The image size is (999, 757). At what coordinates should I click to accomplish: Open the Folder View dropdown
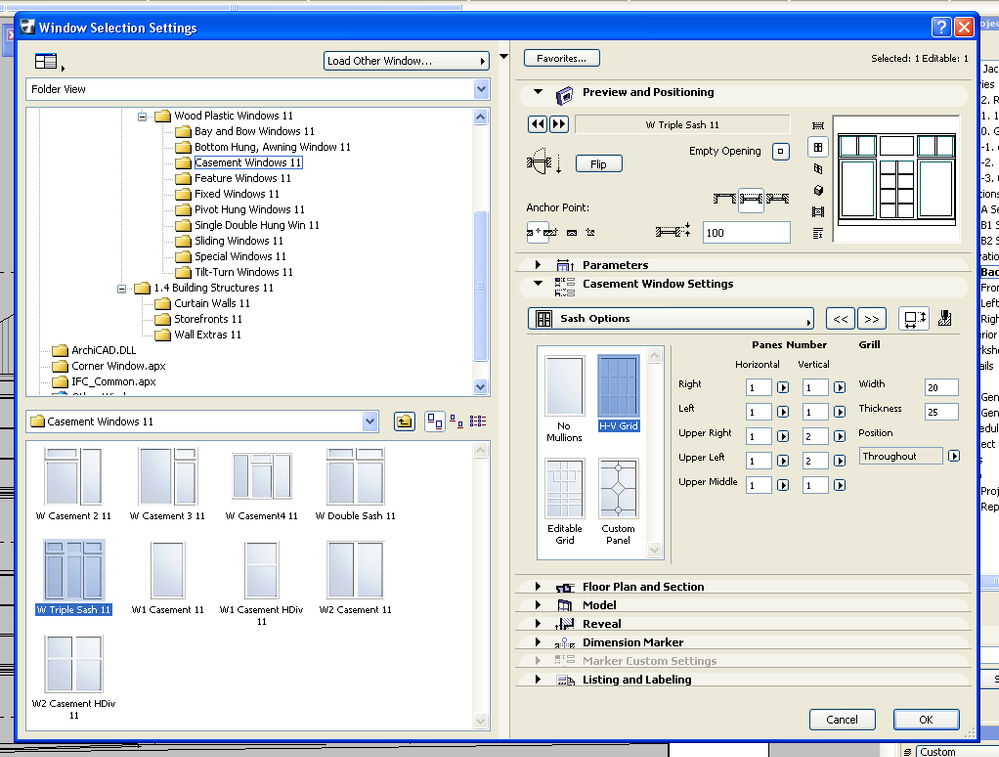(x=480, y=89)
